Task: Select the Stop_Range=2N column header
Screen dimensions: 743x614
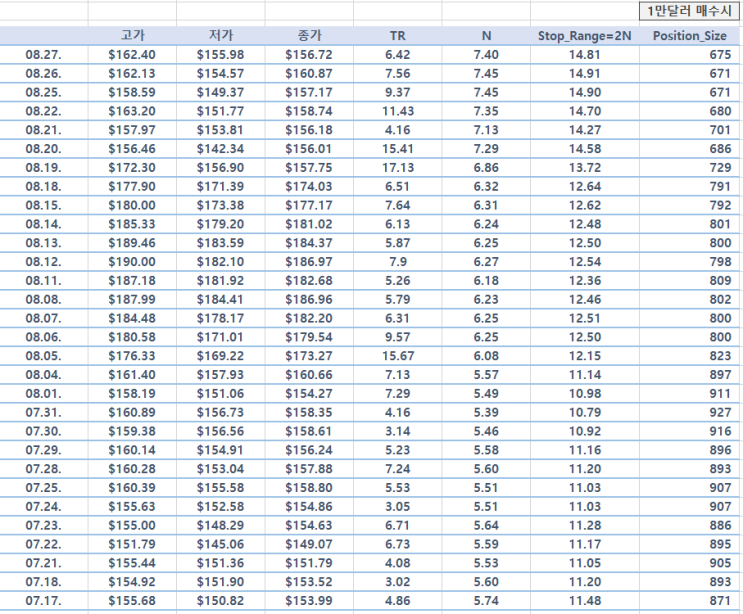Action: point(585,36)
